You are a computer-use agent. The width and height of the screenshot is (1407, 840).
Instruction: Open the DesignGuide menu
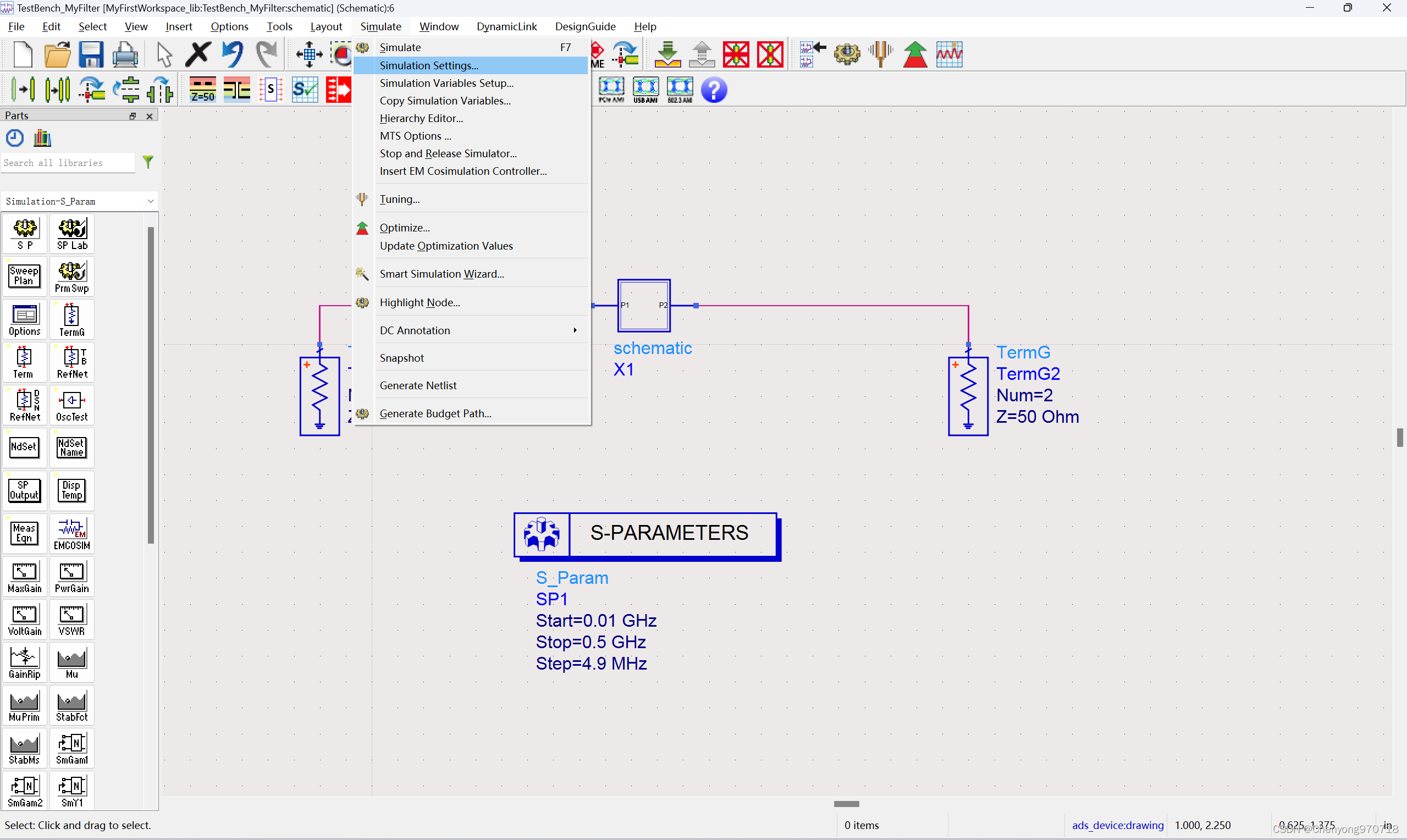coord(585,26)
